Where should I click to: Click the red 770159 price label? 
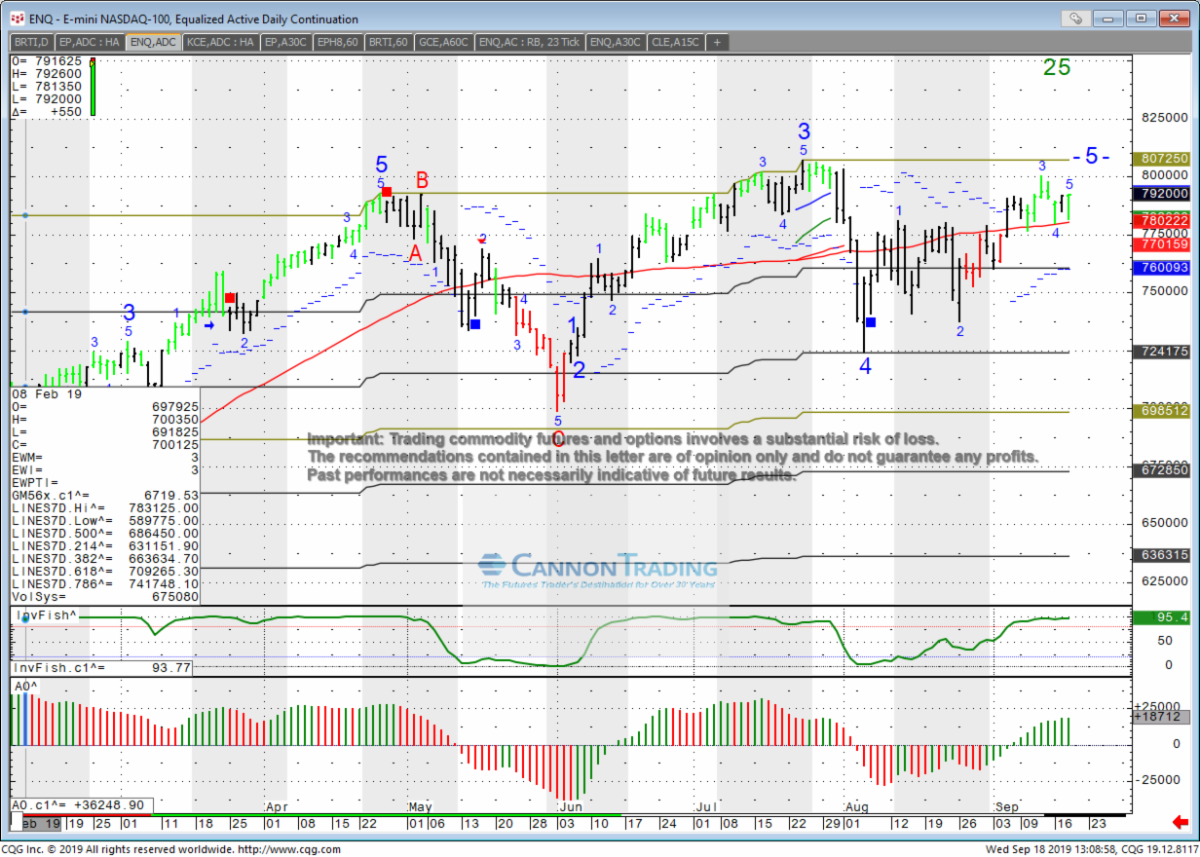point(1161,243)
